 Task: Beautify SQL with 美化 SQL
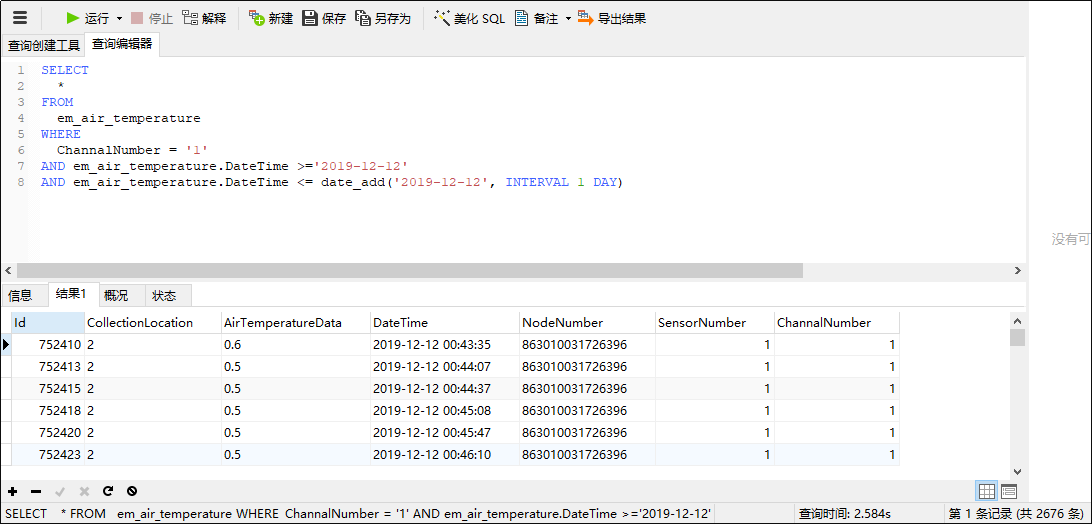pos(469,19)
